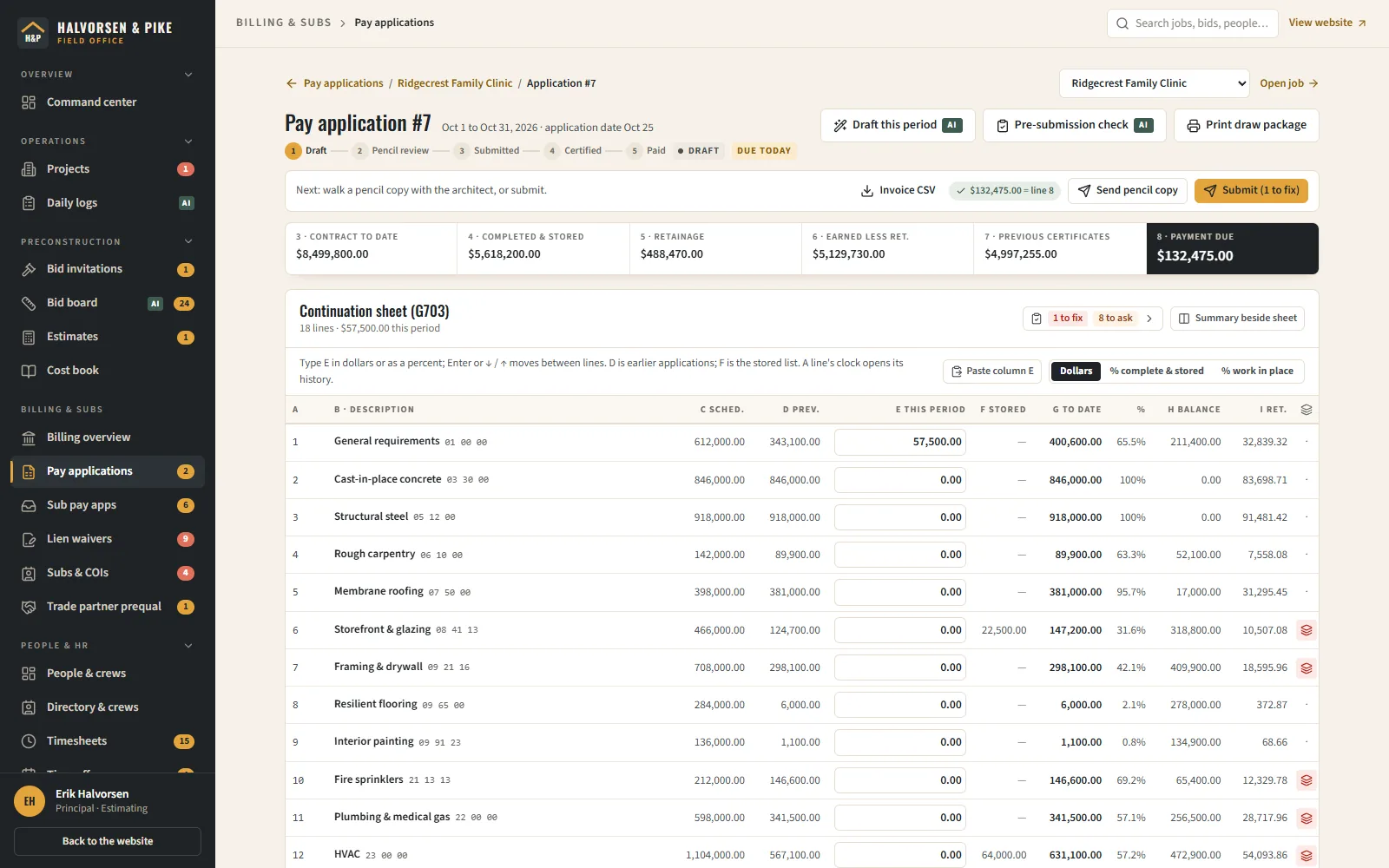Click View website link
This screenshot has width=1389, height=868.
pos(1327,23)
